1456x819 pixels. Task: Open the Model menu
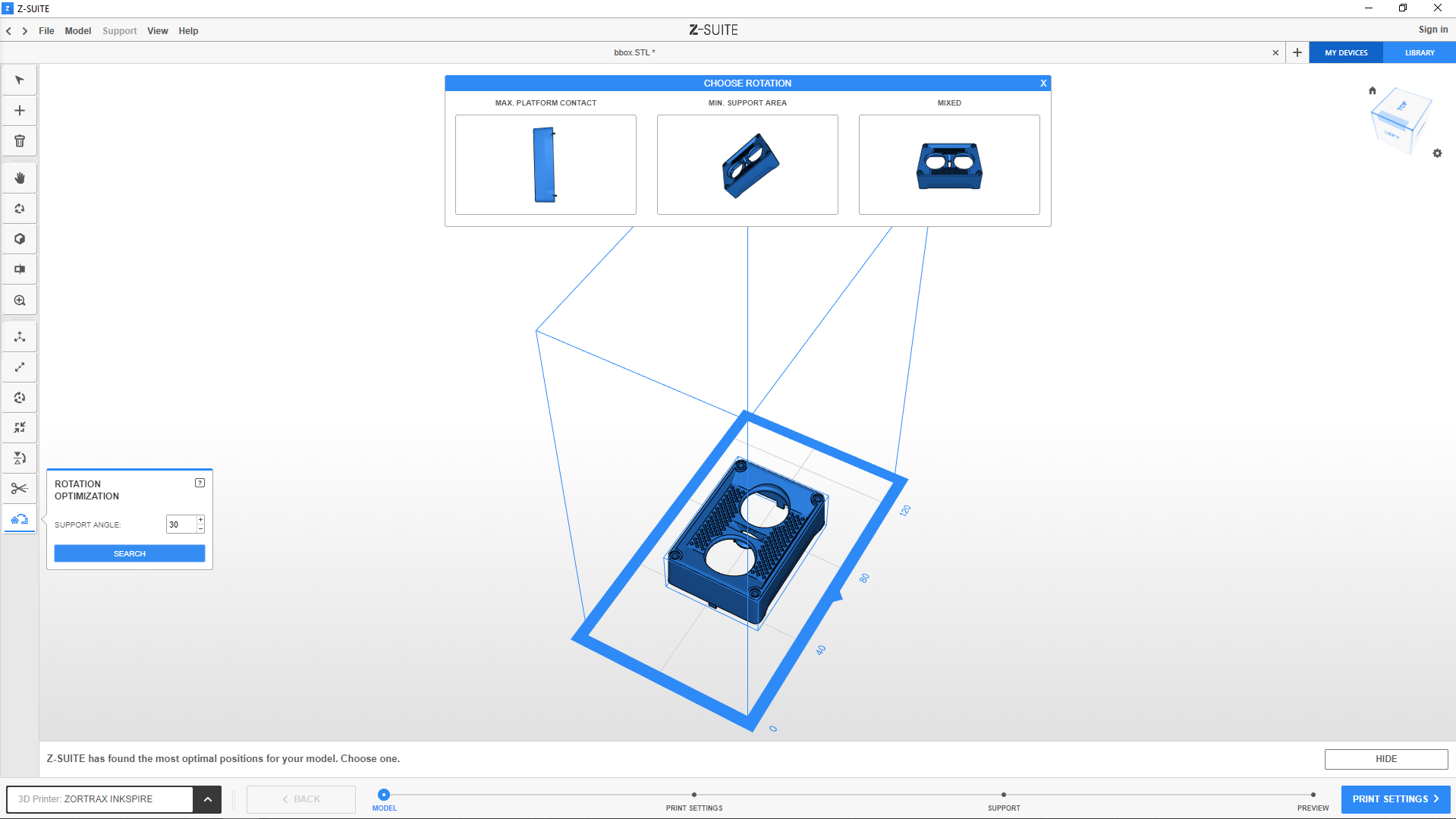point(77,31)
